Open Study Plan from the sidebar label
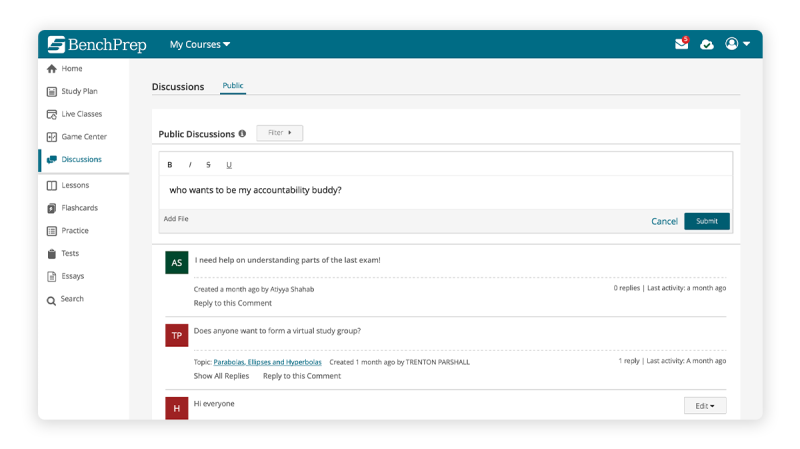 tap(80, 91)
